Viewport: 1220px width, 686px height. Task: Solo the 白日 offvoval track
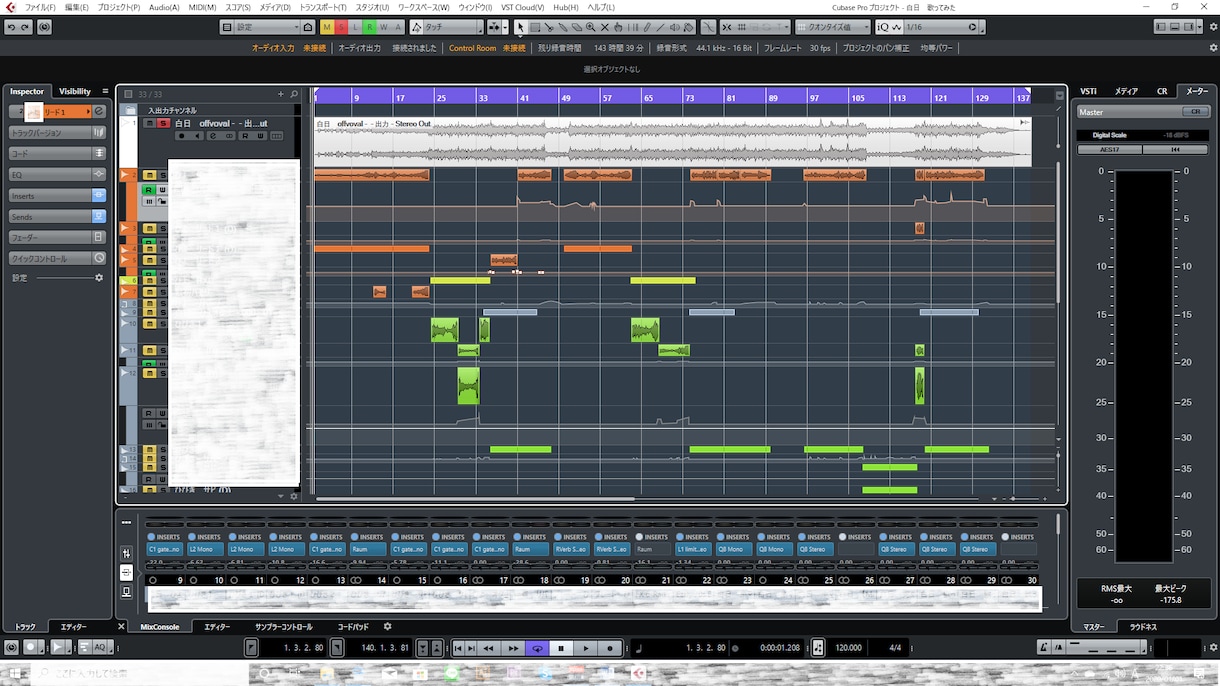pyautogui.click(x=163, y=123)
